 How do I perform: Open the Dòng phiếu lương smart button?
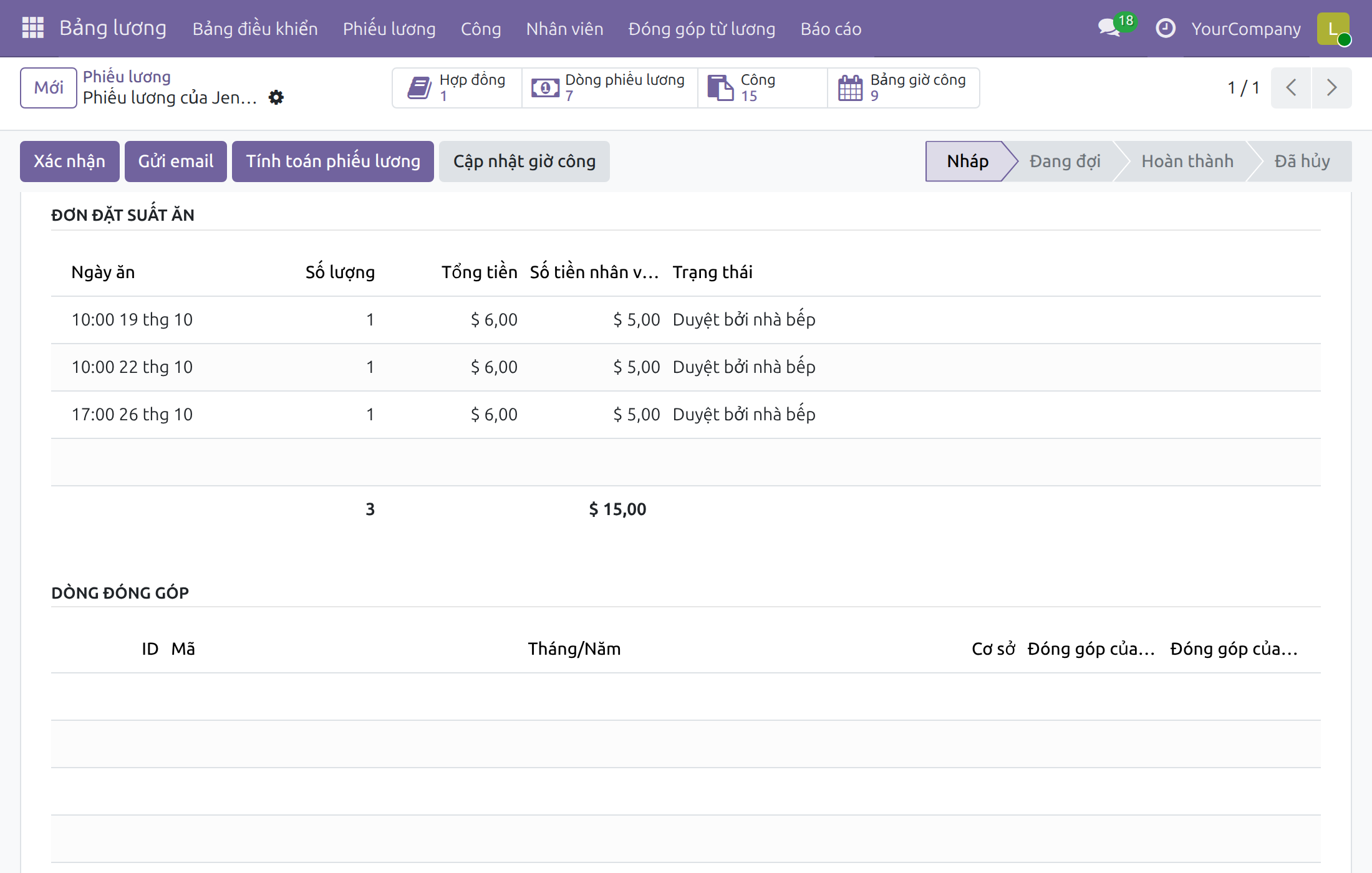[x=609, y=88]
